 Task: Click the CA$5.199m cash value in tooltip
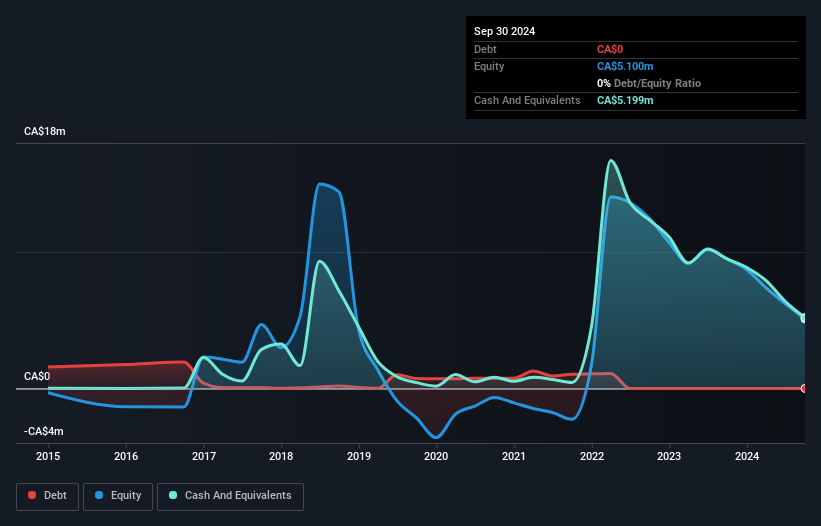pyautogui.click(x=625, y=100)
